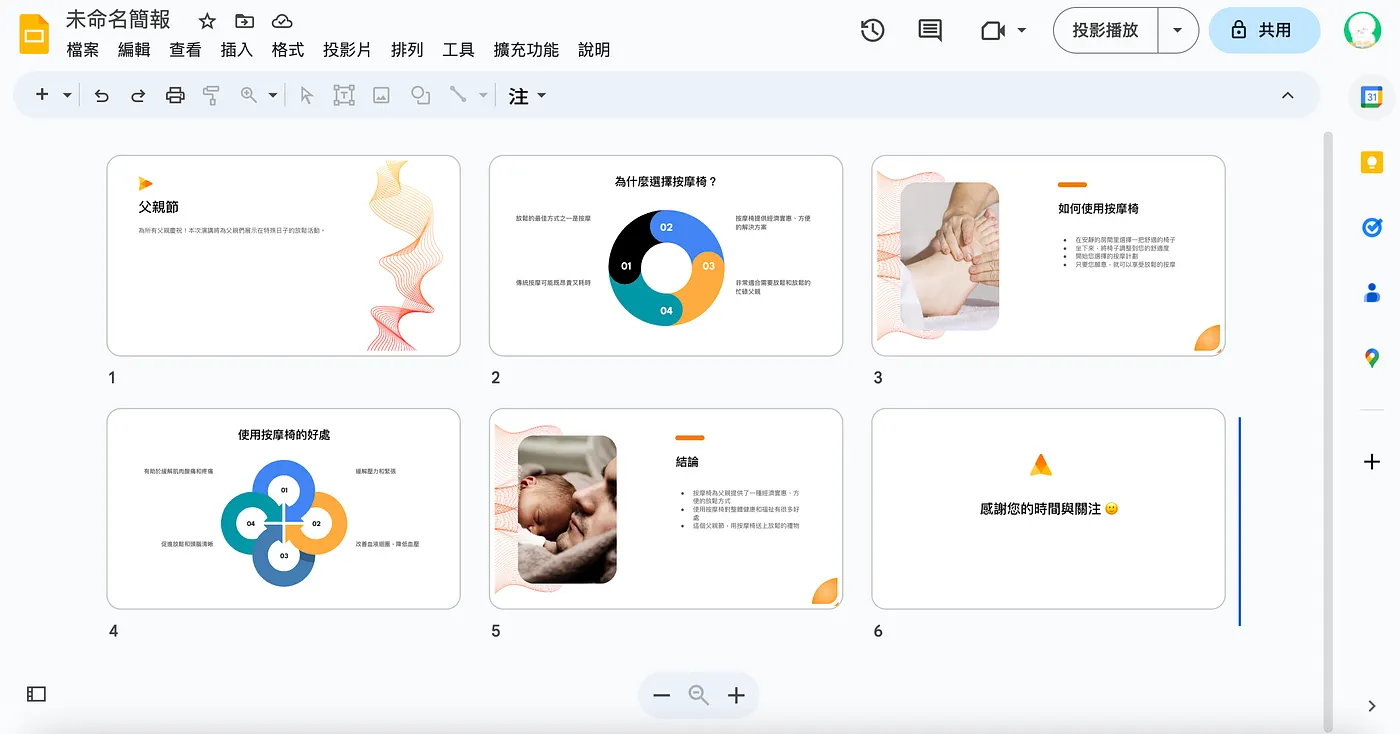
Task: Add a new slide with plus icon
Action: [x=42, y=95]
